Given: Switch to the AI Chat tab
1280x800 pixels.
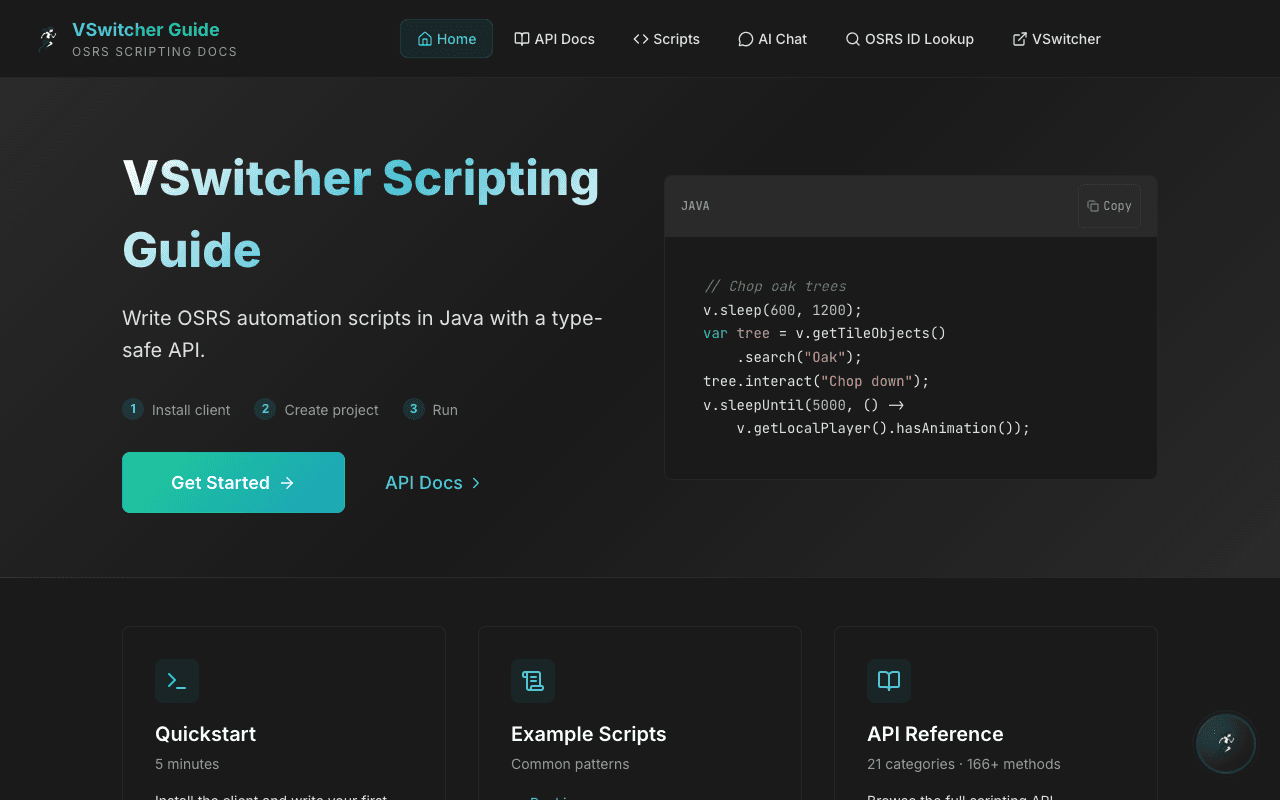Looking at the screenshot, I should [x=772, y=39].
